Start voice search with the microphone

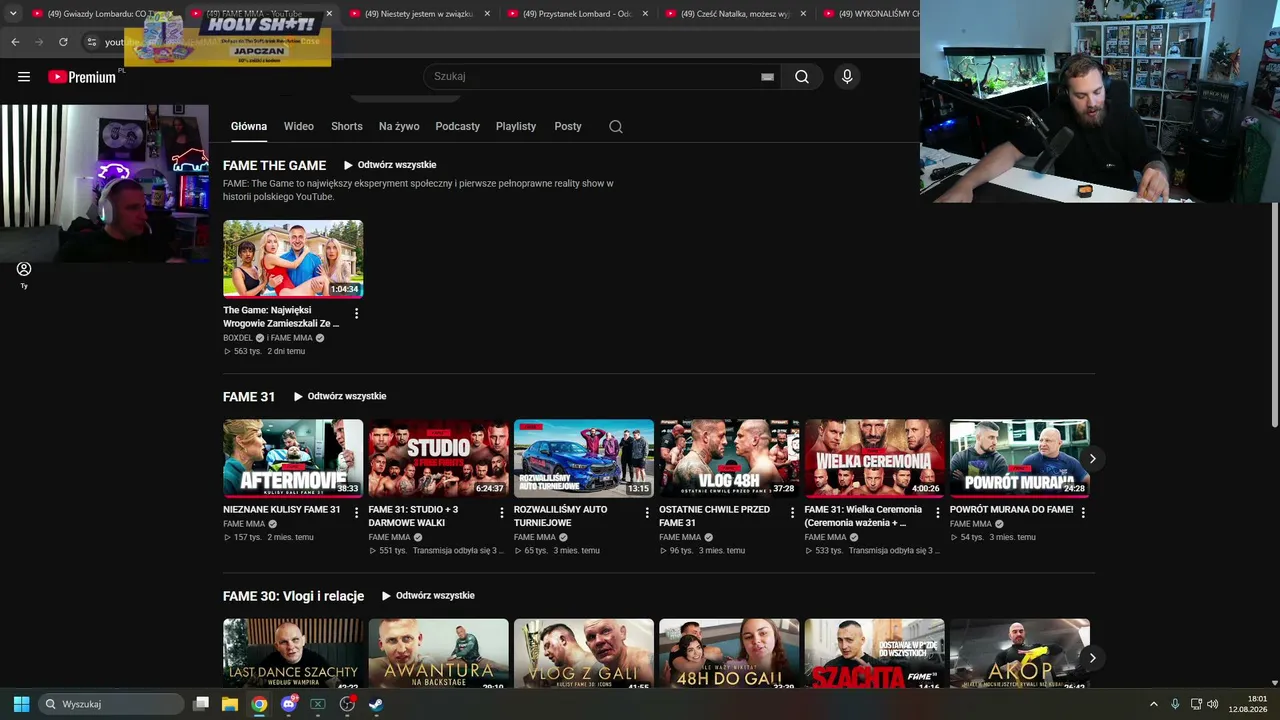click(x=847, y=77)
